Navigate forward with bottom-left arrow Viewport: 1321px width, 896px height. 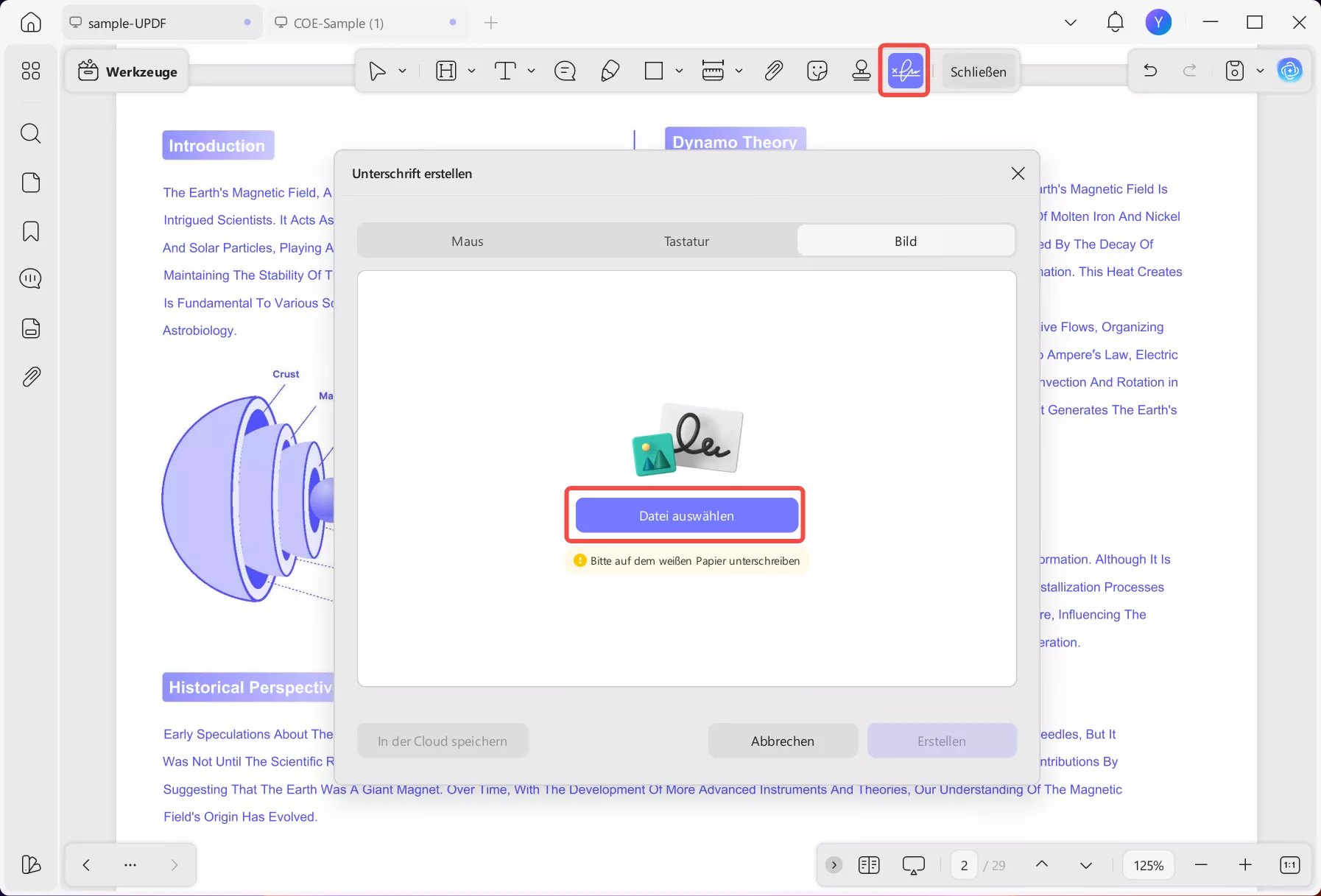[x=175, y=864]
